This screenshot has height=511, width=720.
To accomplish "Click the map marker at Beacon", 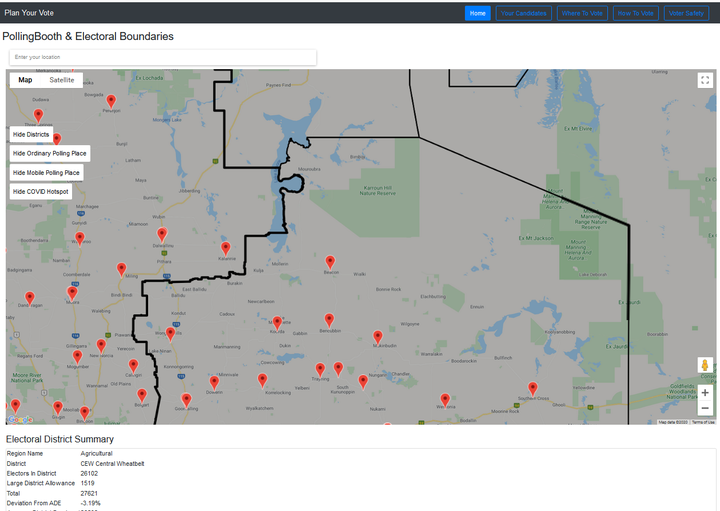I will [x=330, y=262].
